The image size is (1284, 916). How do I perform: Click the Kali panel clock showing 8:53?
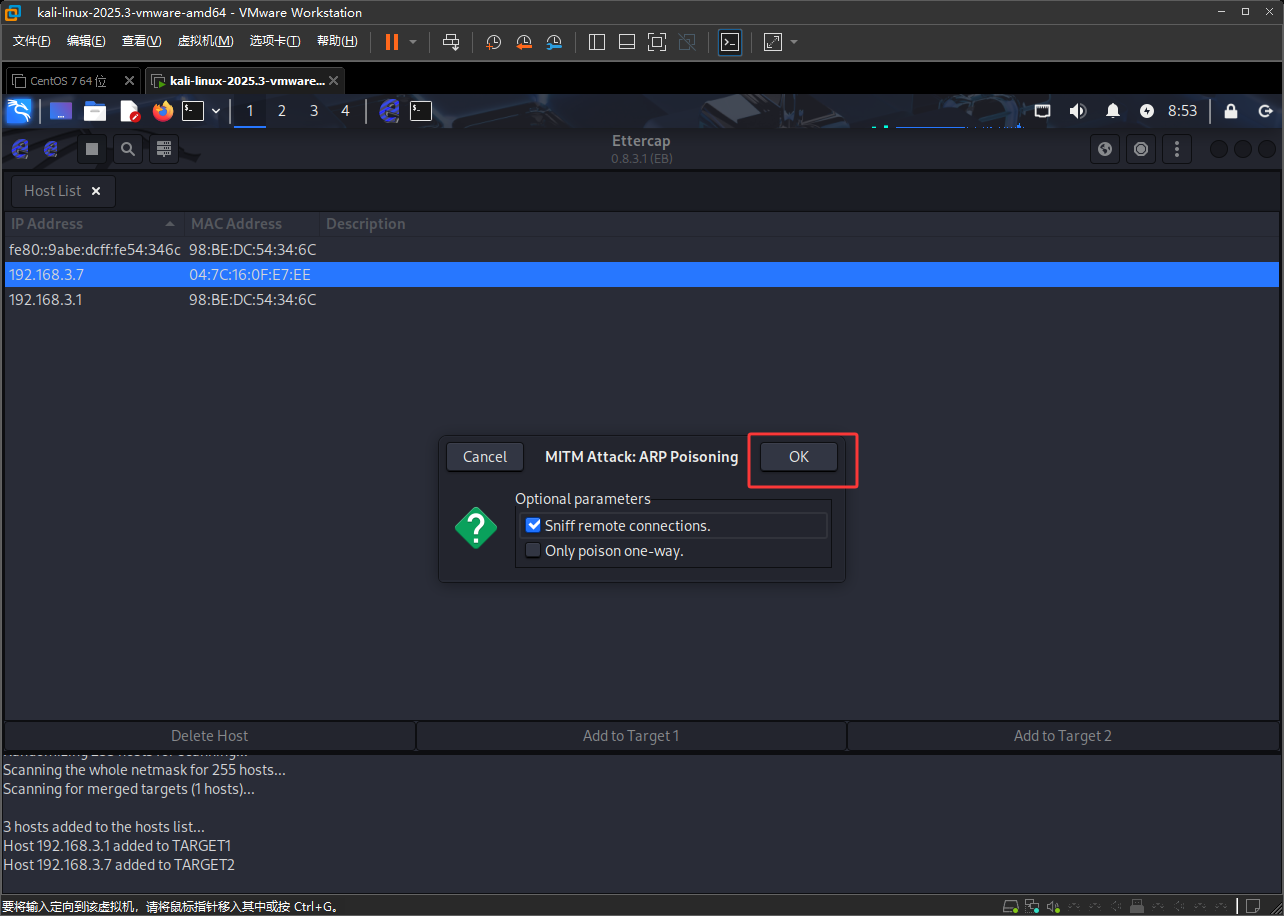pyautogui.click(x=1183, y=111)
